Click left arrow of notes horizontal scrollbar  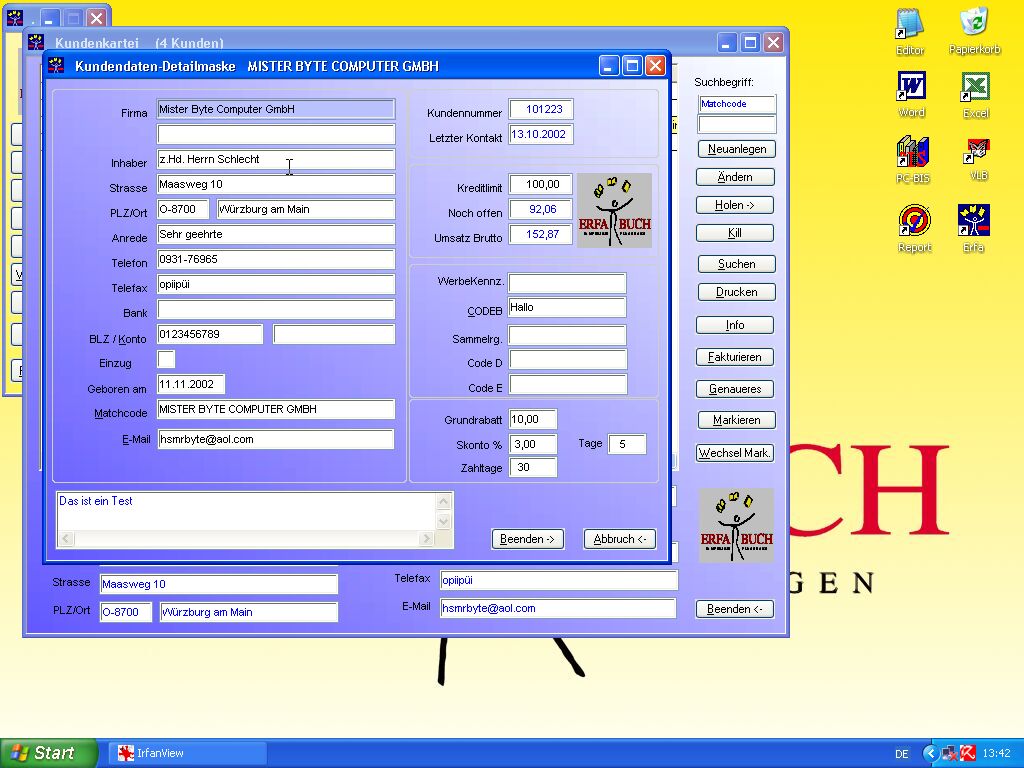(x=66, y=539)
